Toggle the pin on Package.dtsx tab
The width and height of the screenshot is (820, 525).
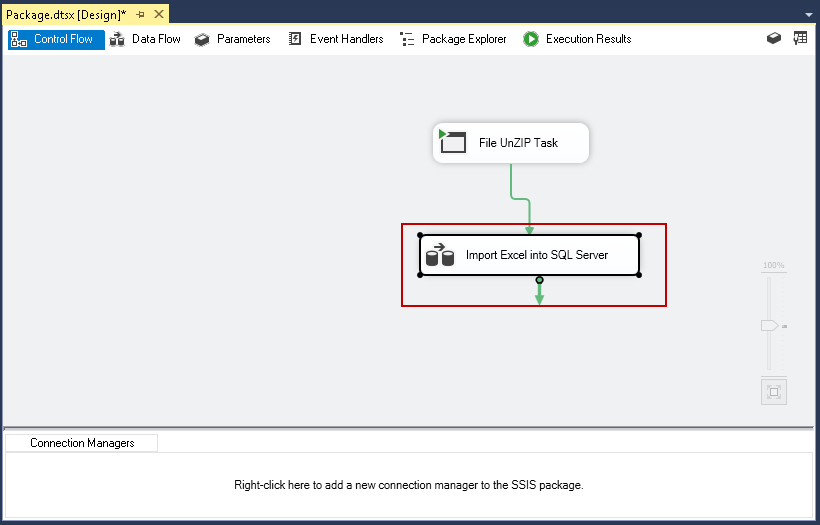click(x=140, y=15)
